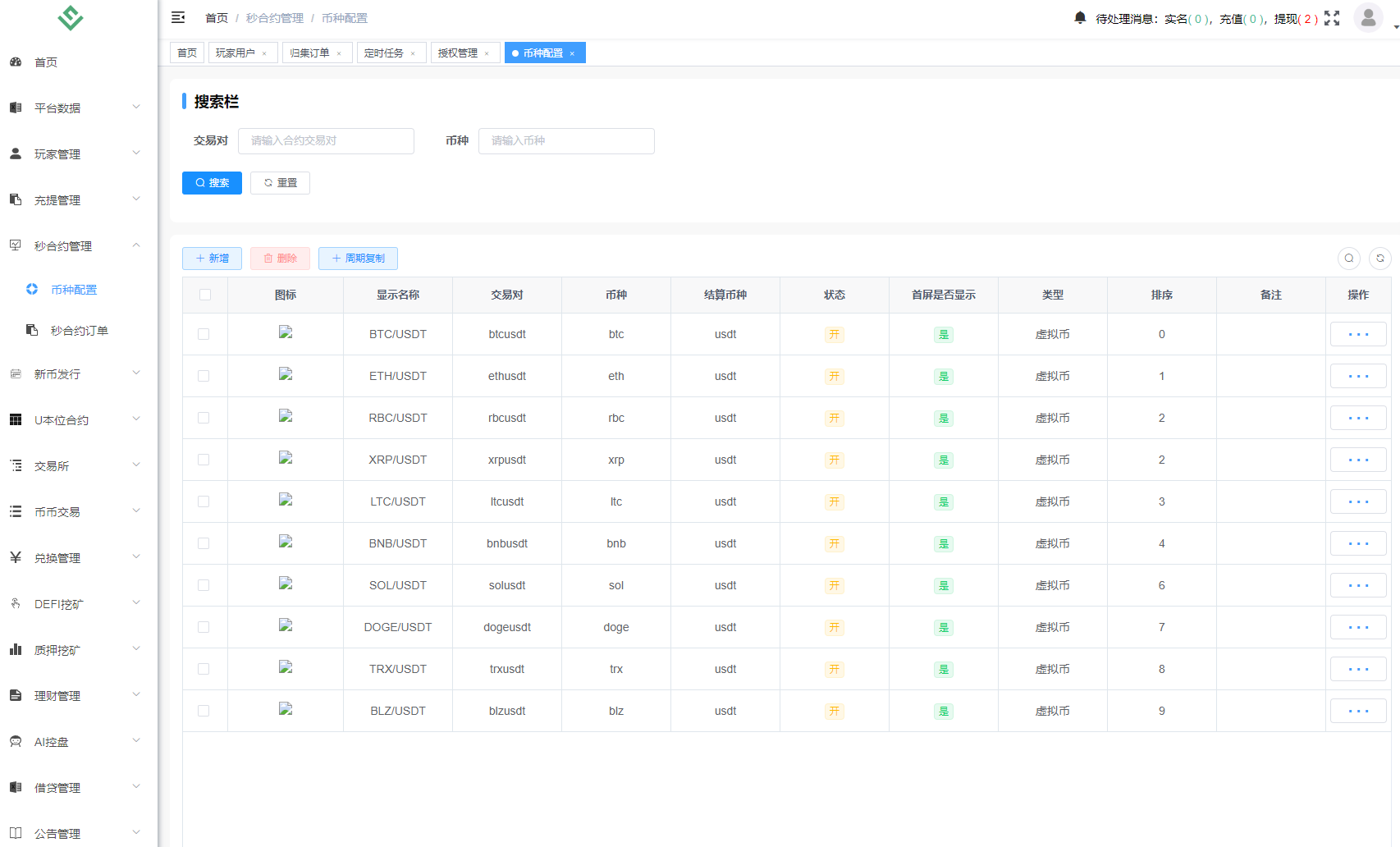Open actions menu for ETH/USDT row
The width and height of the screenshot is (1400, 847).
click(x=1358, y=376)
